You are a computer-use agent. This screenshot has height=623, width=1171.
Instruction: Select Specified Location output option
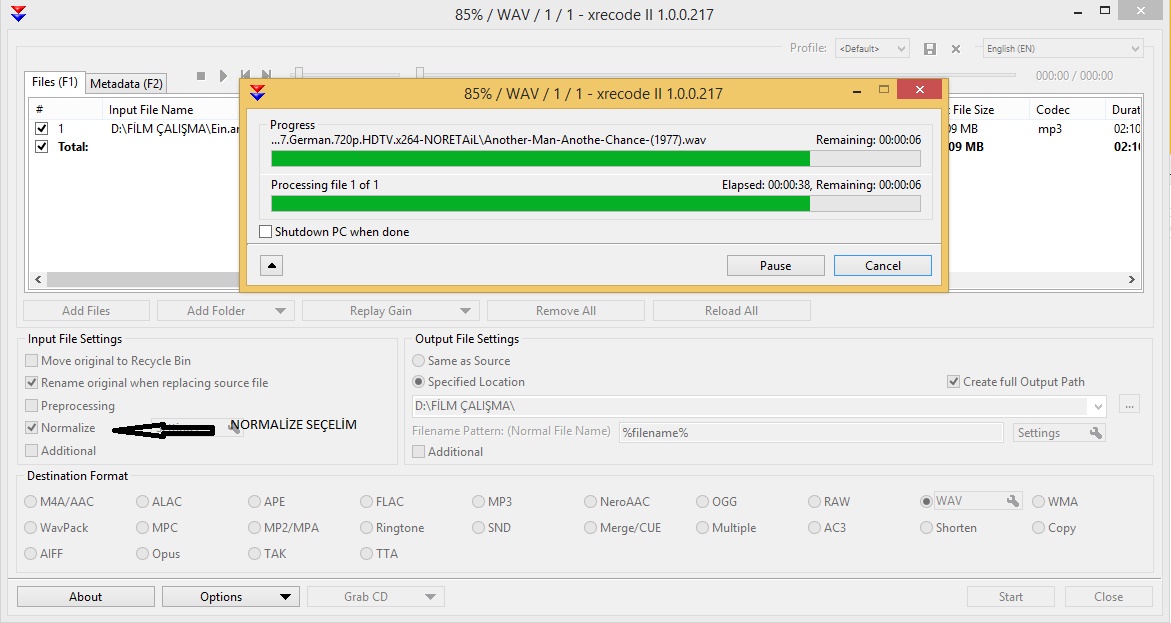pyautogui.click(x=419, y=382)
